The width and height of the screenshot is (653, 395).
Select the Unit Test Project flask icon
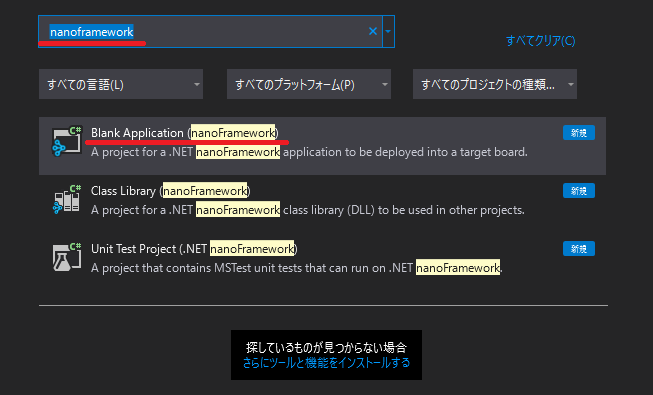(x=67, y=258)
